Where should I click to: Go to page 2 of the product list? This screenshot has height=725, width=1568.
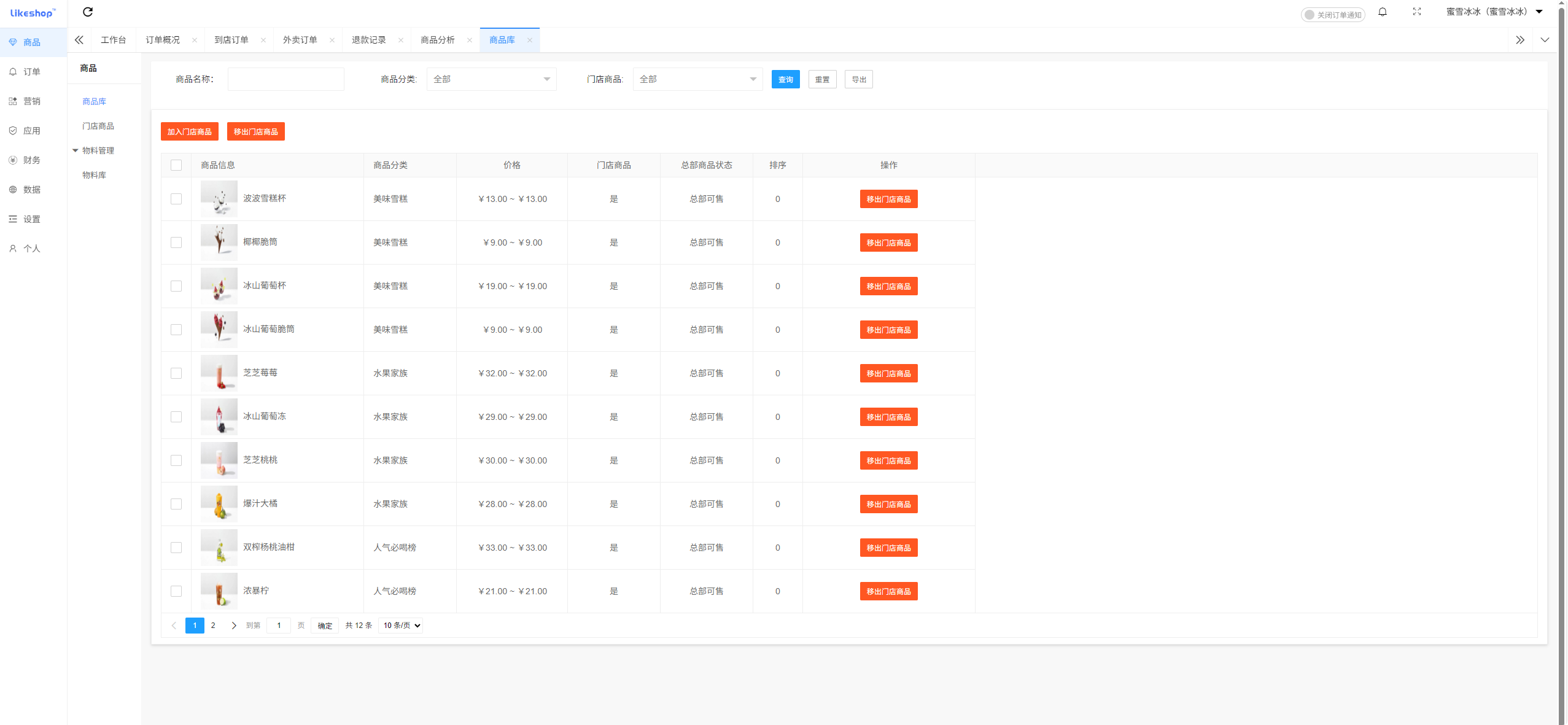213,625
